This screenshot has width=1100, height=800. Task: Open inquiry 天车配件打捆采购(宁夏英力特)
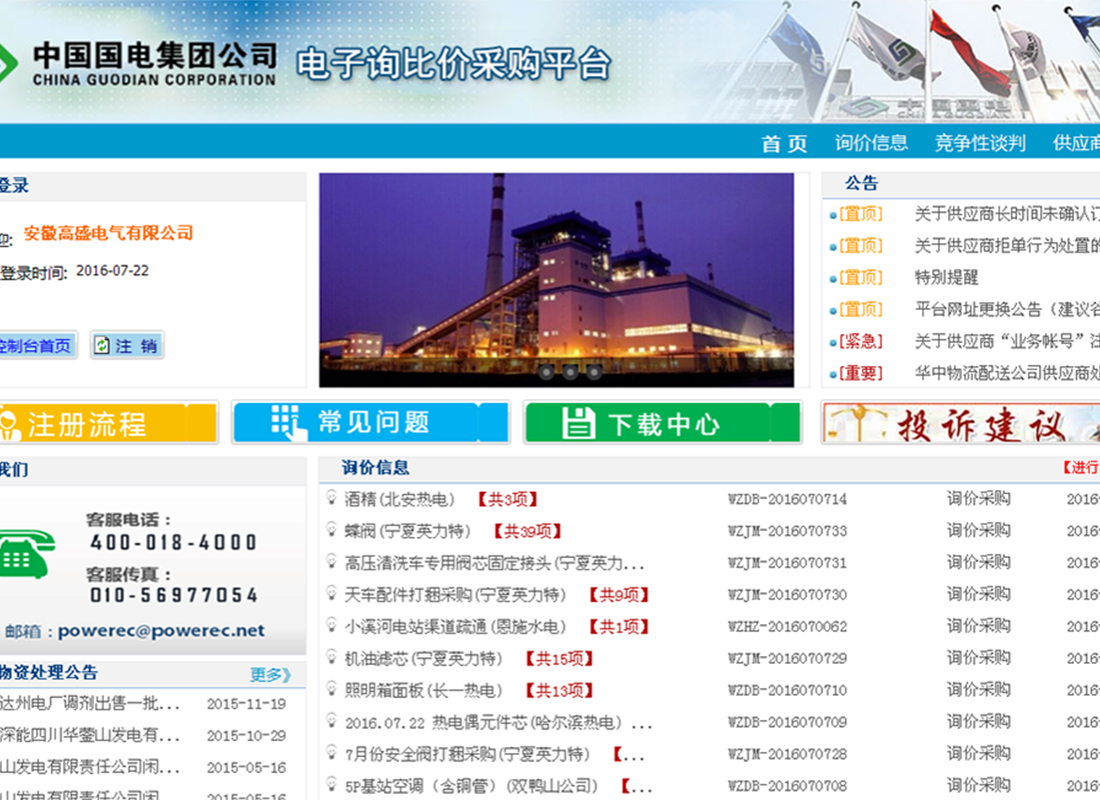(455, 595)
